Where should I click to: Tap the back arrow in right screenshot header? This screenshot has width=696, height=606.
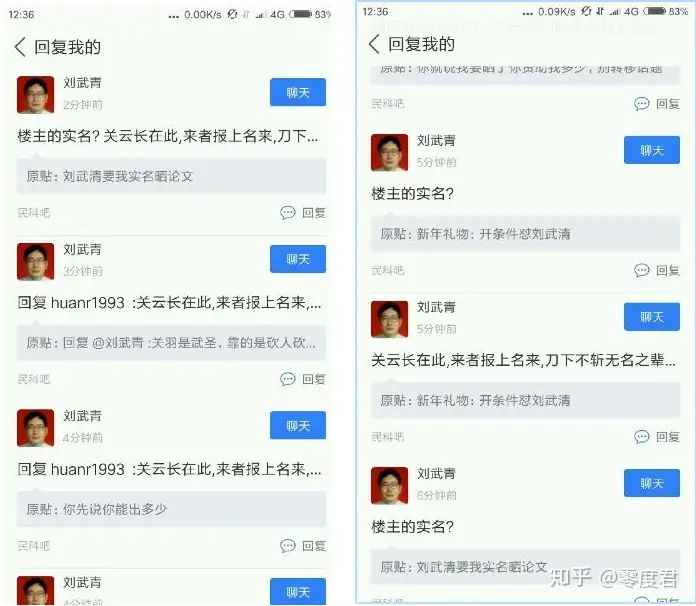pos(374,44)
